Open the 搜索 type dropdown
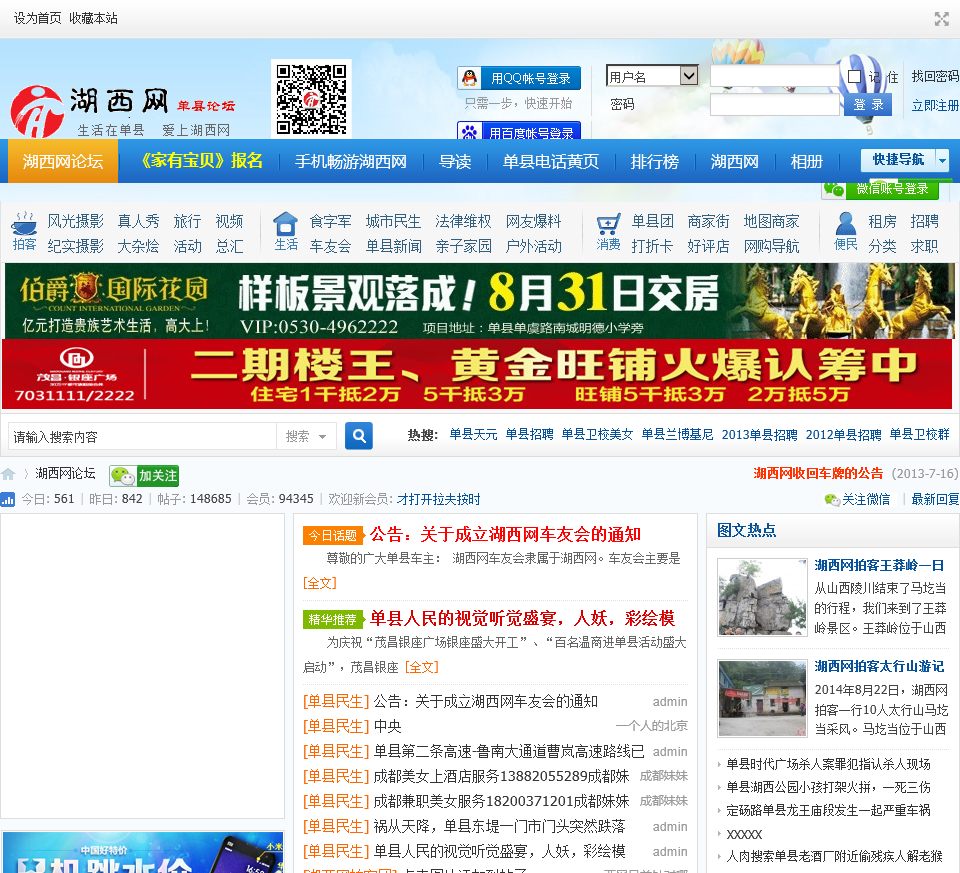The image size is (960, 873). coord(306,436)
